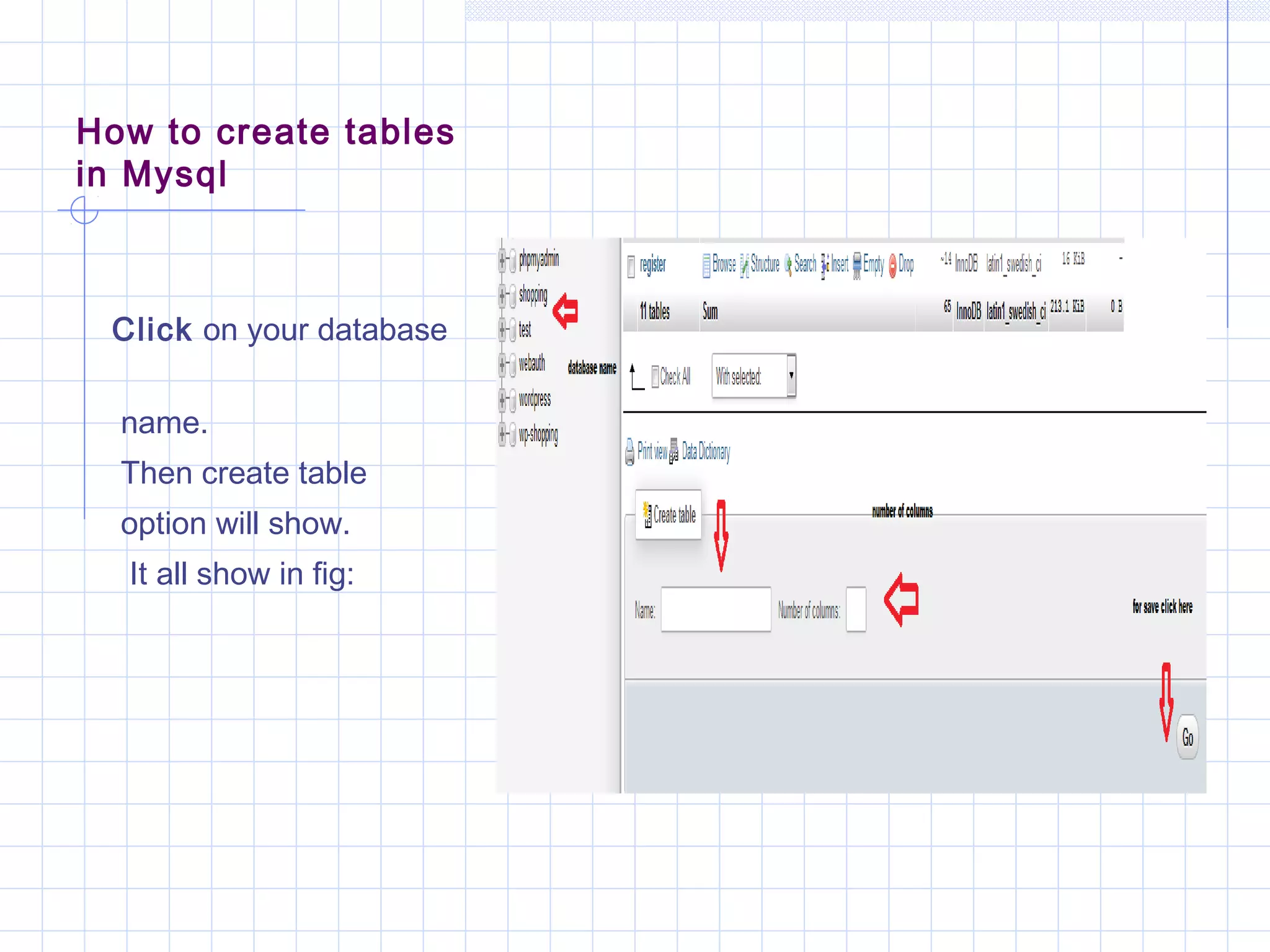The width and height of the screenshot is (1270, 952).
Task: Expand the wordpress database tree node
Action: tap(502, 400)
